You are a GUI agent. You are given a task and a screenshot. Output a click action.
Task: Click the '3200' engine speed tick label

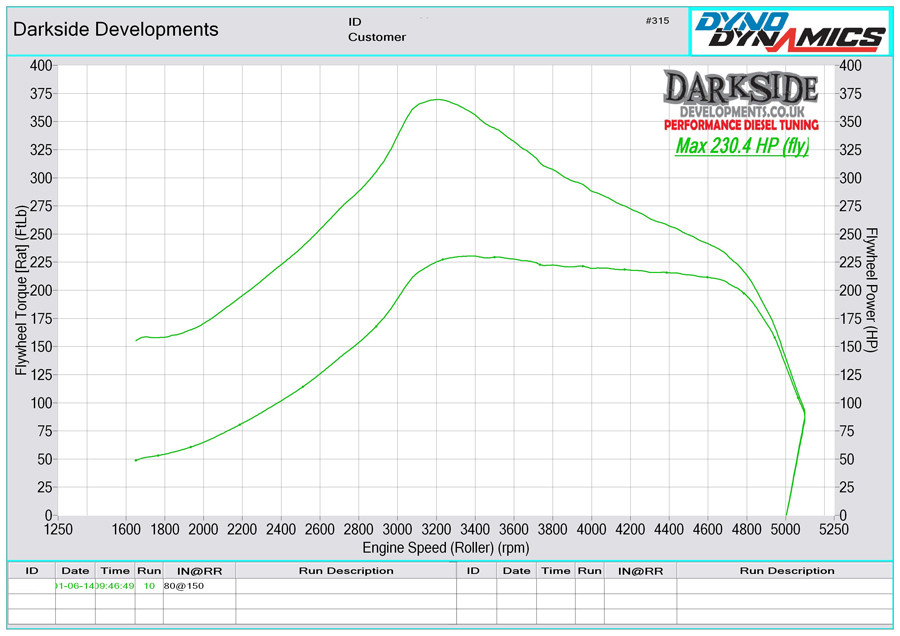click(x=436, y=529)
